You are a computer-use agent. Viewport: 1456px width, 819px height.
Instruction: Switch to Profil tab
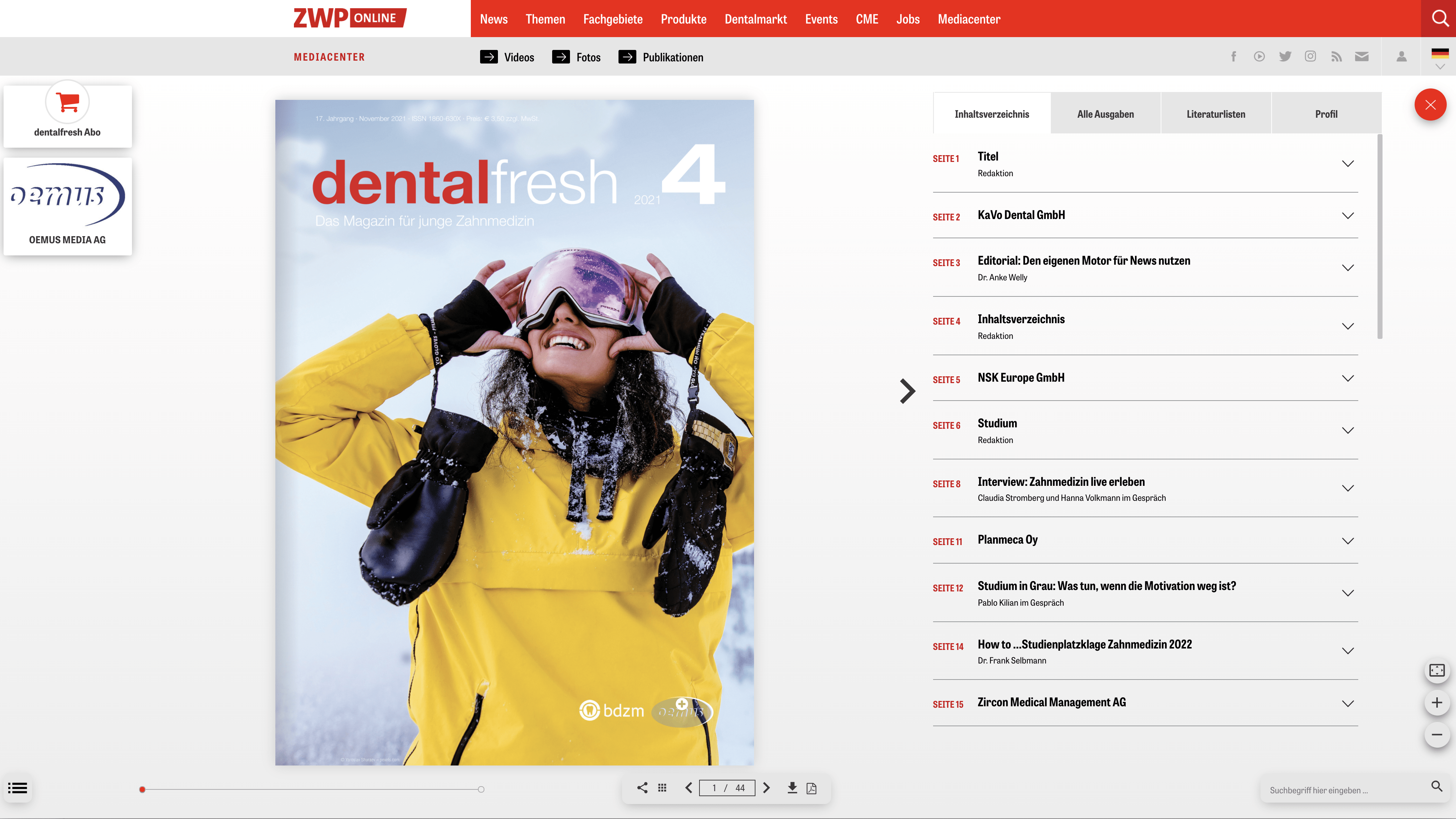1326,113
